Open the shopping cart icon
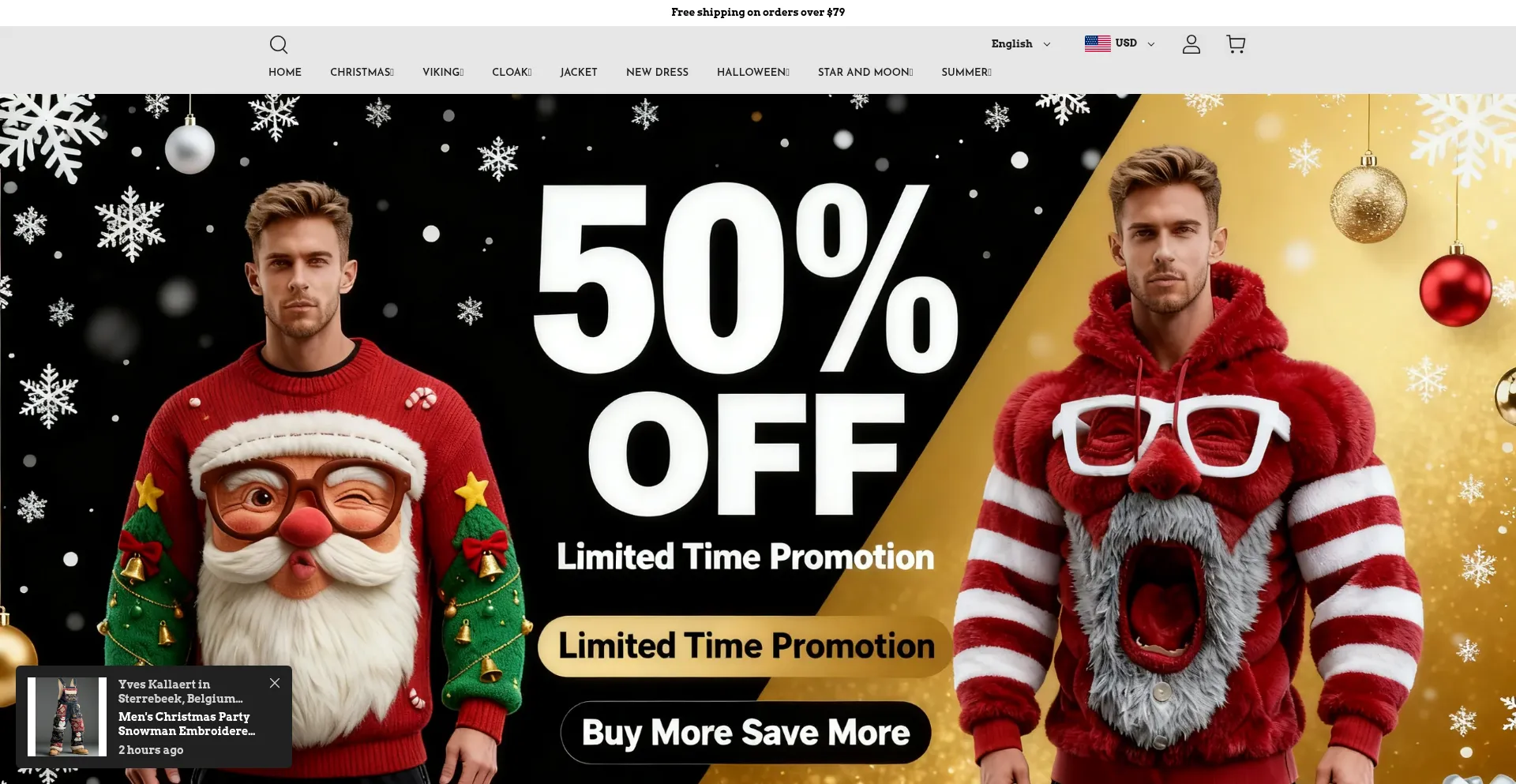Image resolution: width=1516 pixels, height=784 pixels. (1236, 44)
